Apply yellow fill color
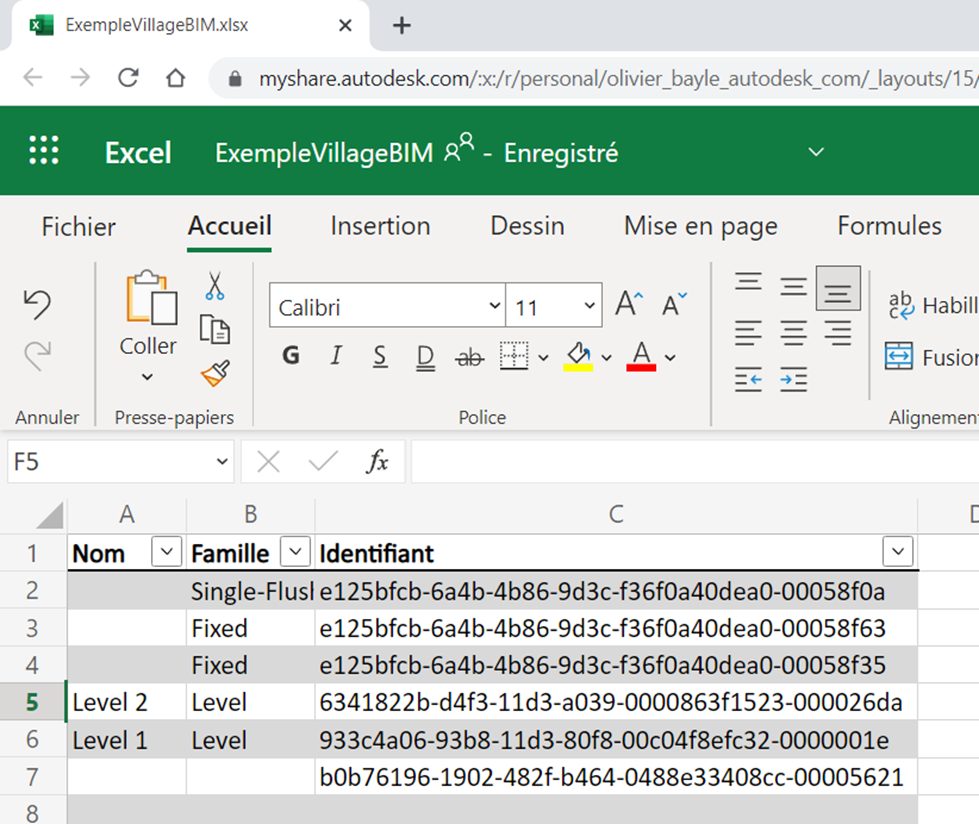 click(x=578, y=357)
